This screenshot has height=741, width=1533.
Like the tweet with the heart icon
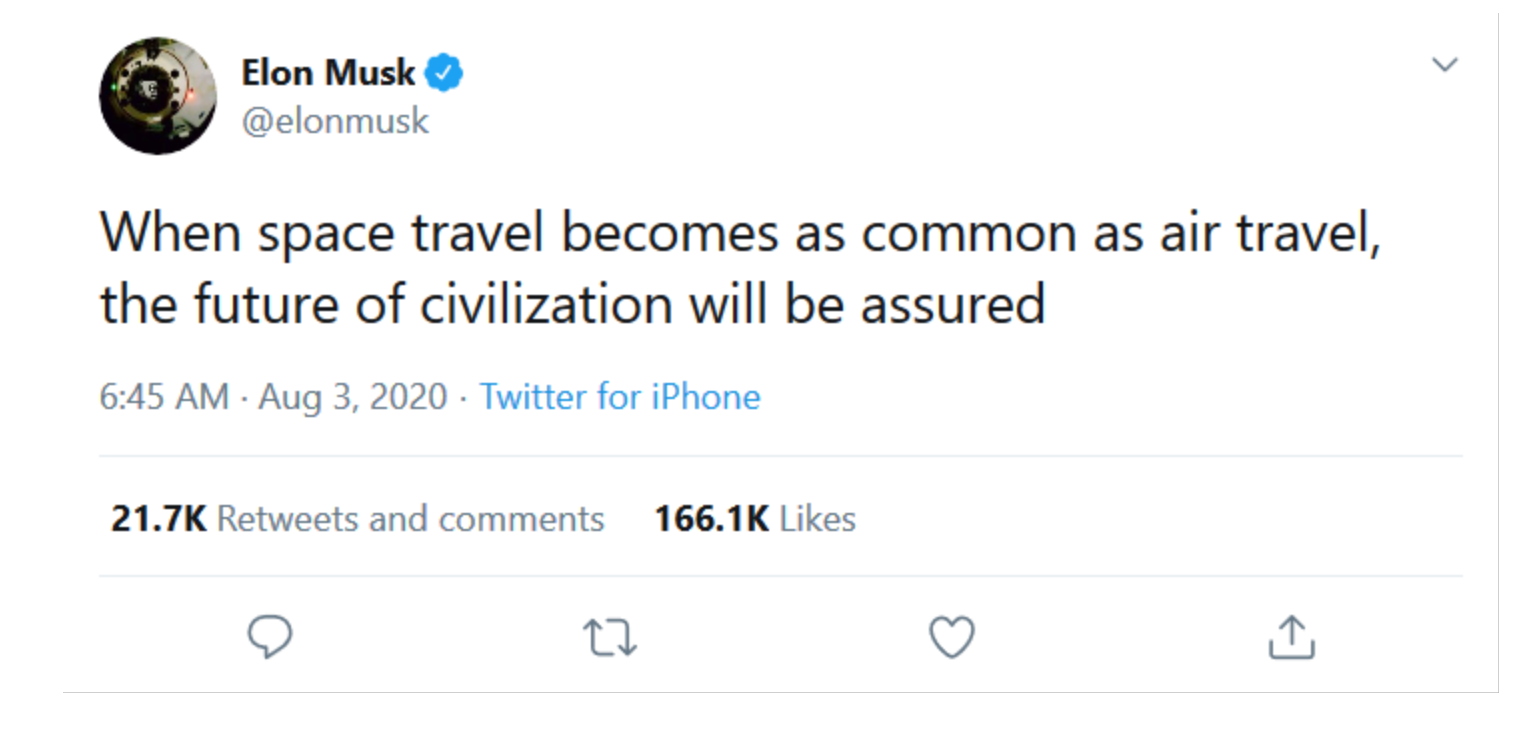click(x=951, y=637)
